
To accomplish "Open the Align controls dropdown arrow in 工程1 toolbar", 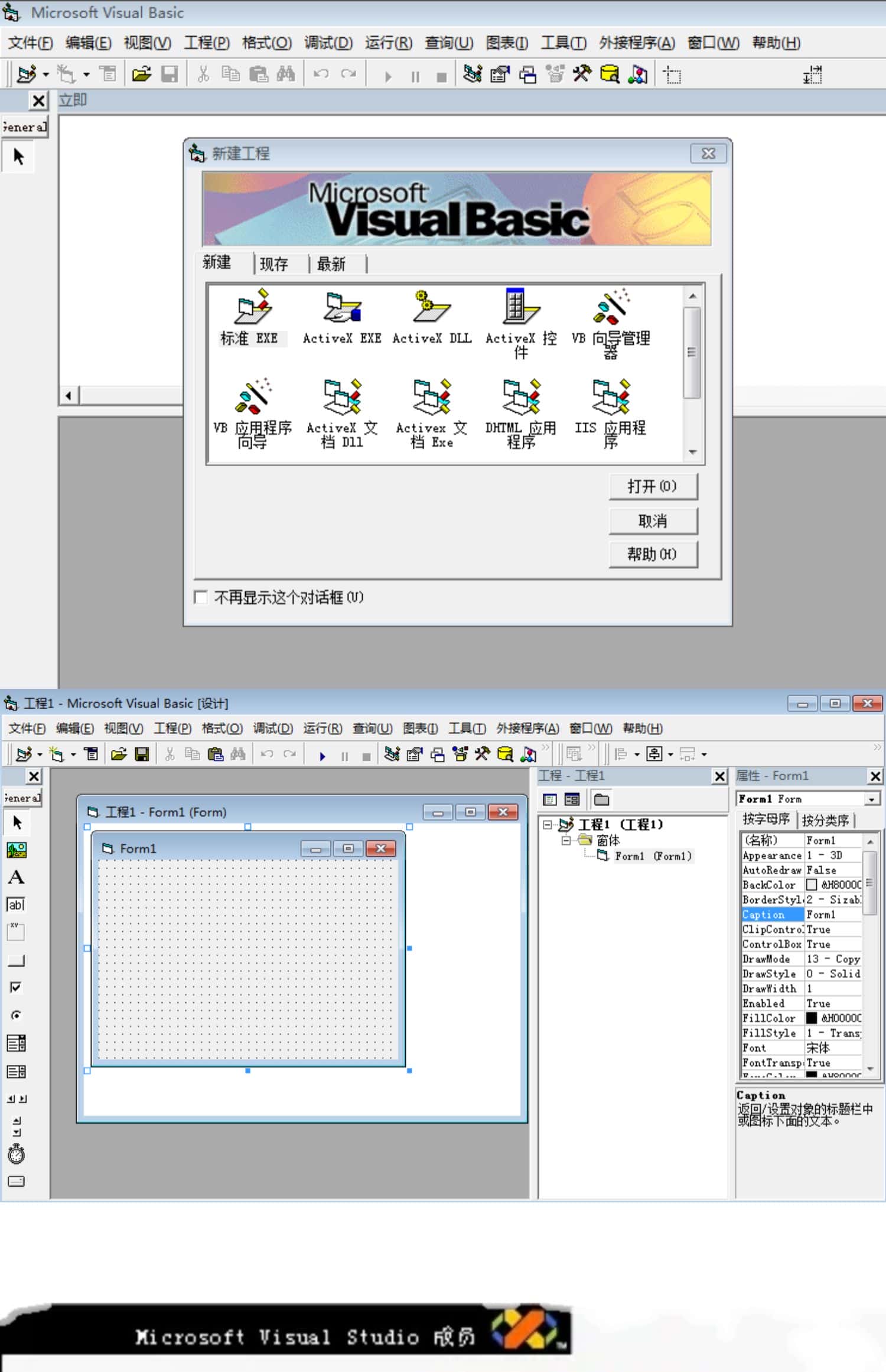I will 637,755.
